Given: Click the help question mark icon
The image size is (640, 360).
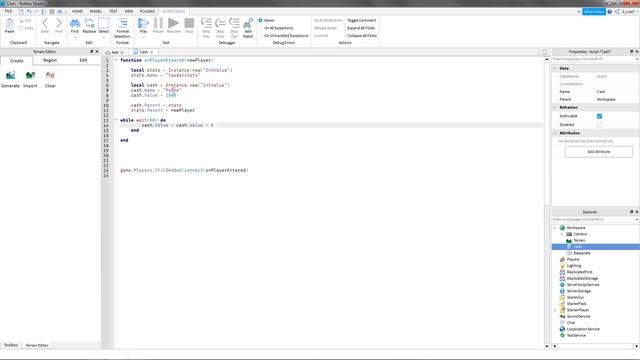Looking at the screenshot, I should (610, 12).
